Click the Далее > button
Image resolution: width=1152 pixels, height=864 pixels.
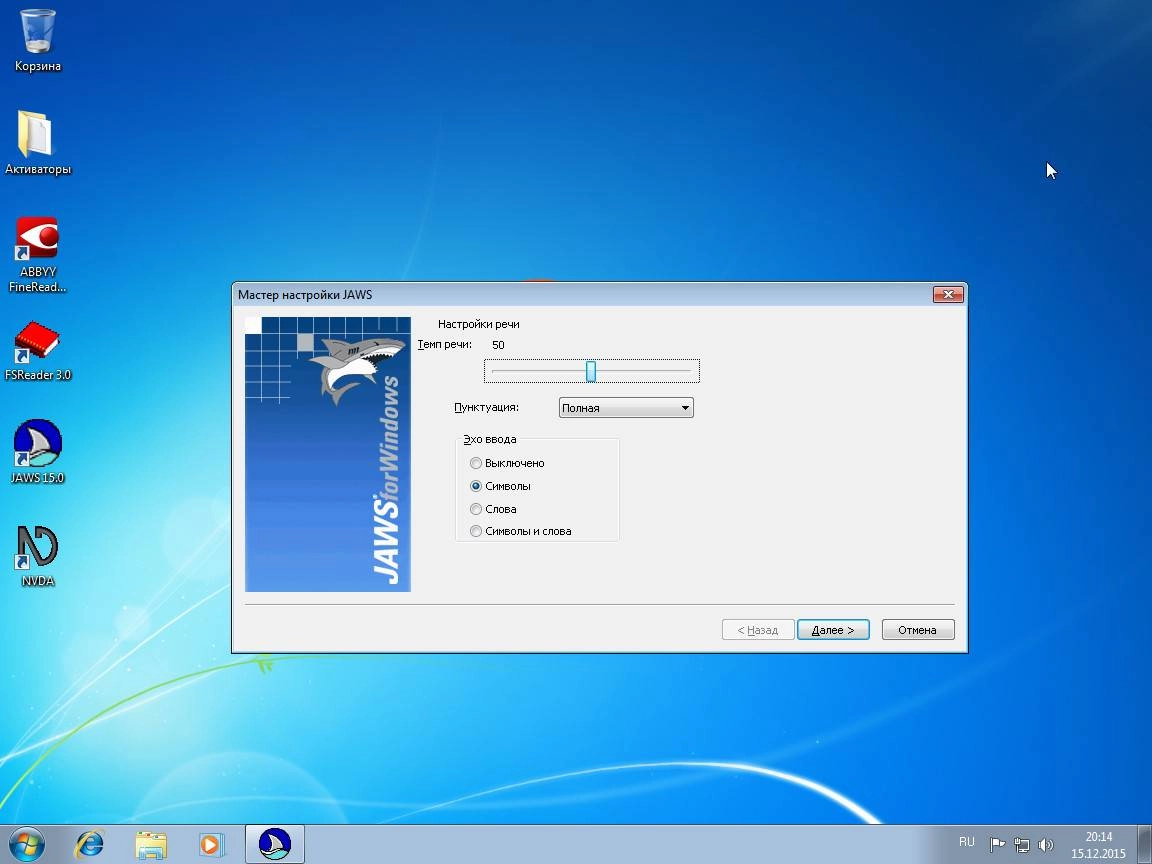[x=833, y=630]
